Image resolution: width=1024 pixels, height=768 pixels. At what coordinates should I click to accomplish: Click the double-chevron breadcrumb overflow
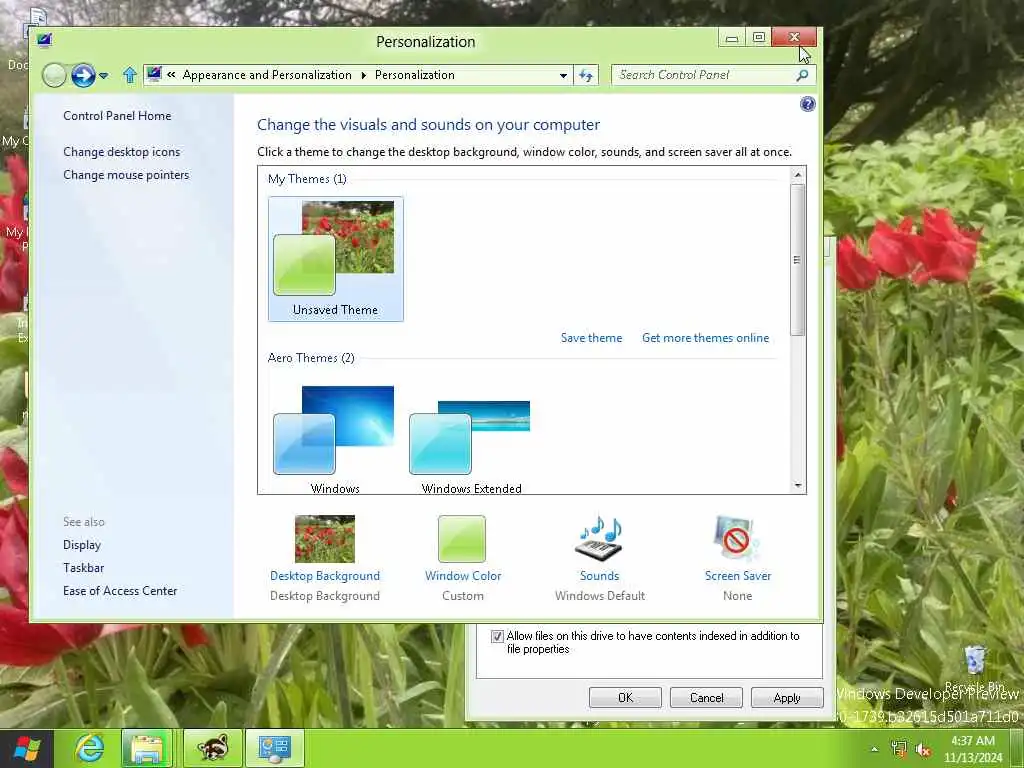coord(171,75)
